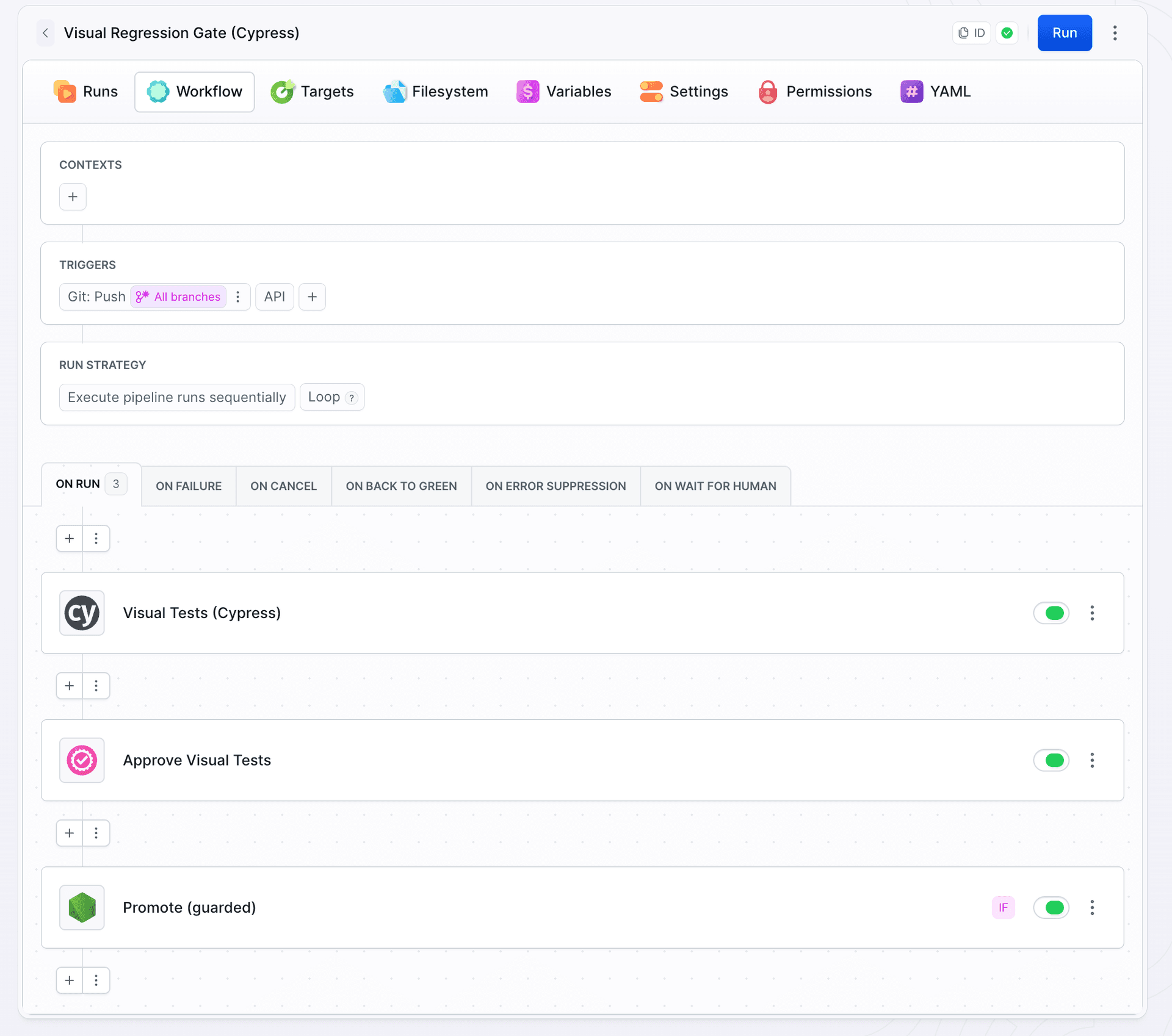
Task: Open options menu above Visual Tests (Cypress)
Action: pyautogui.click(x=96, y=538)
